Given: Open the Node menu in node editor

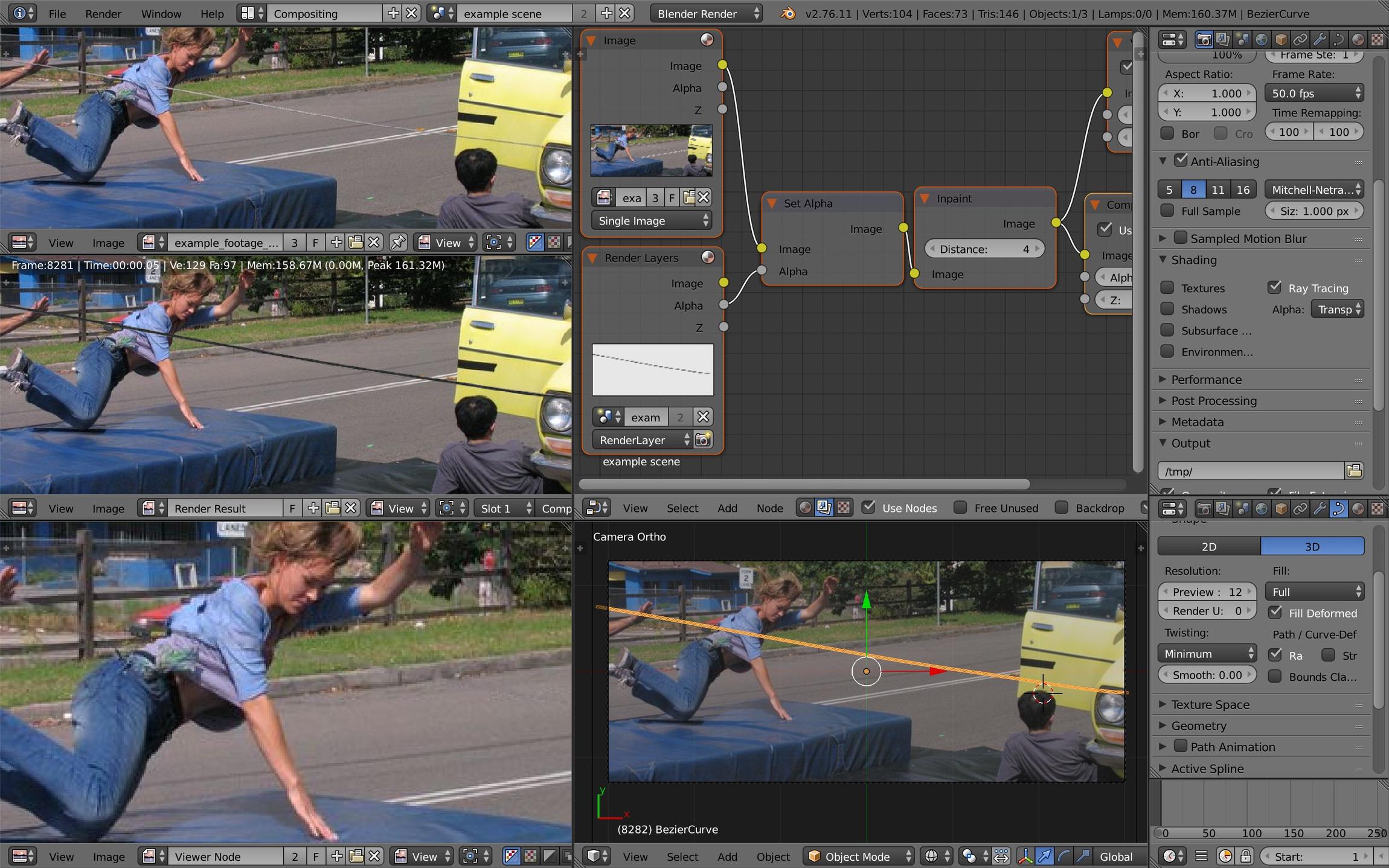Looking at the screenshot, I should click(769, 508).
